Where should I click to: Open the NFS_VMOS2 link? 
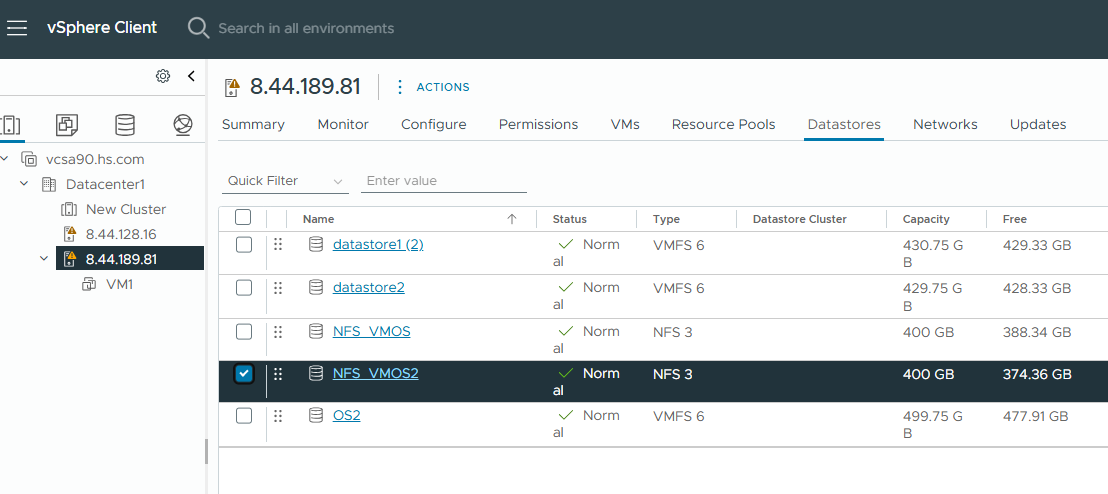[376, 373]
